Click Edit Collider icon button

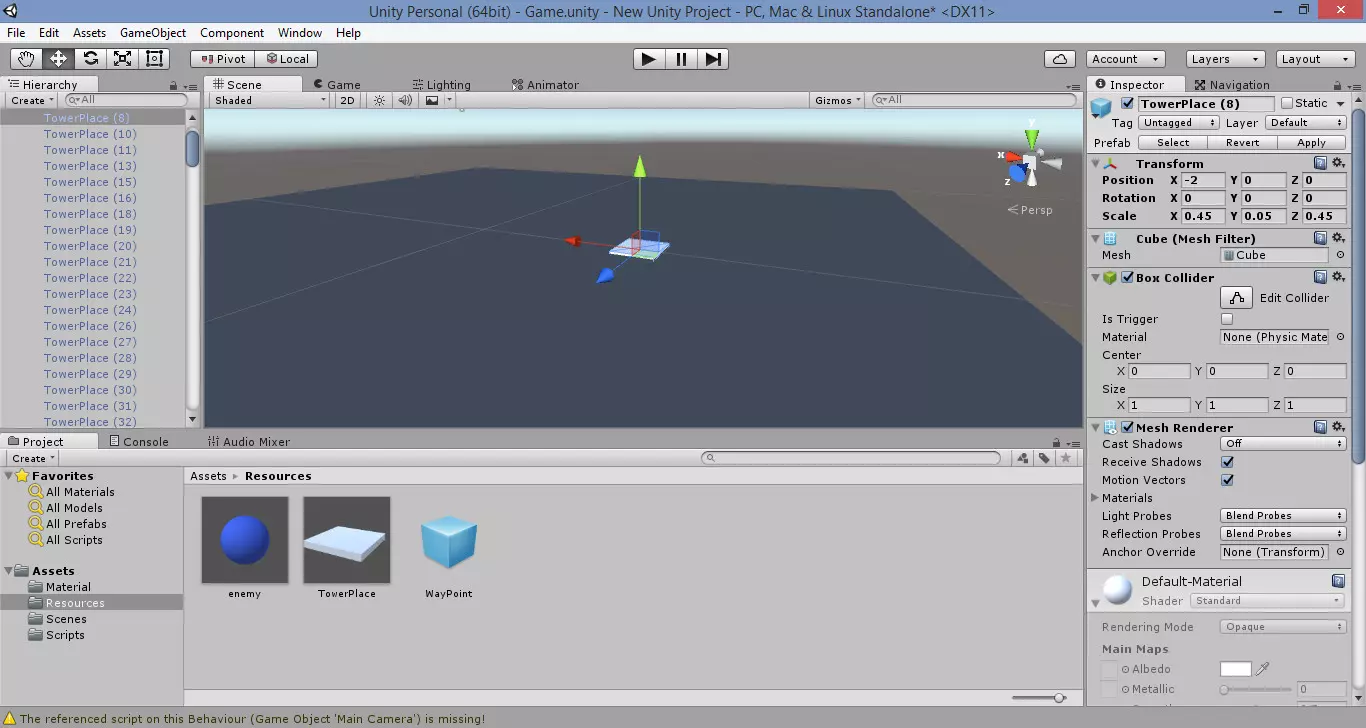[x=1236, y=298]
